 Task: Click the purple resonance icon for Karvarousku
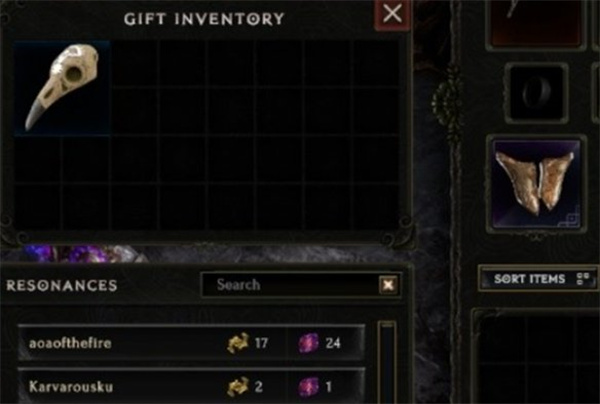tap(308, 386)
